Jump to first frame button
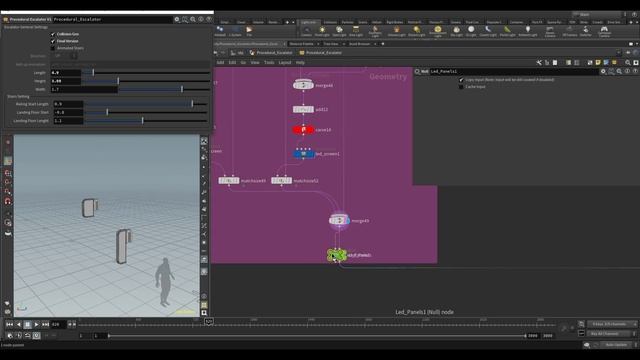Image resolution: width=640 pixels, height=360 pixels. [x=9, y=324]
